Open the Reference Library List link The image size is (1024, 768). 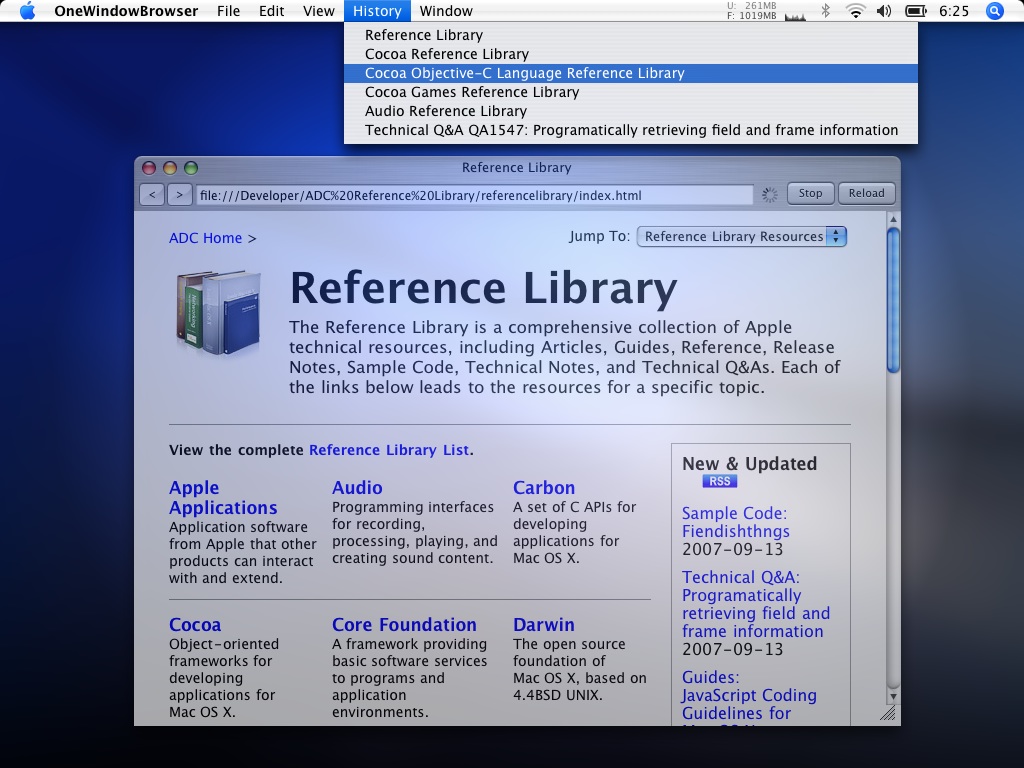coord(389,450)
